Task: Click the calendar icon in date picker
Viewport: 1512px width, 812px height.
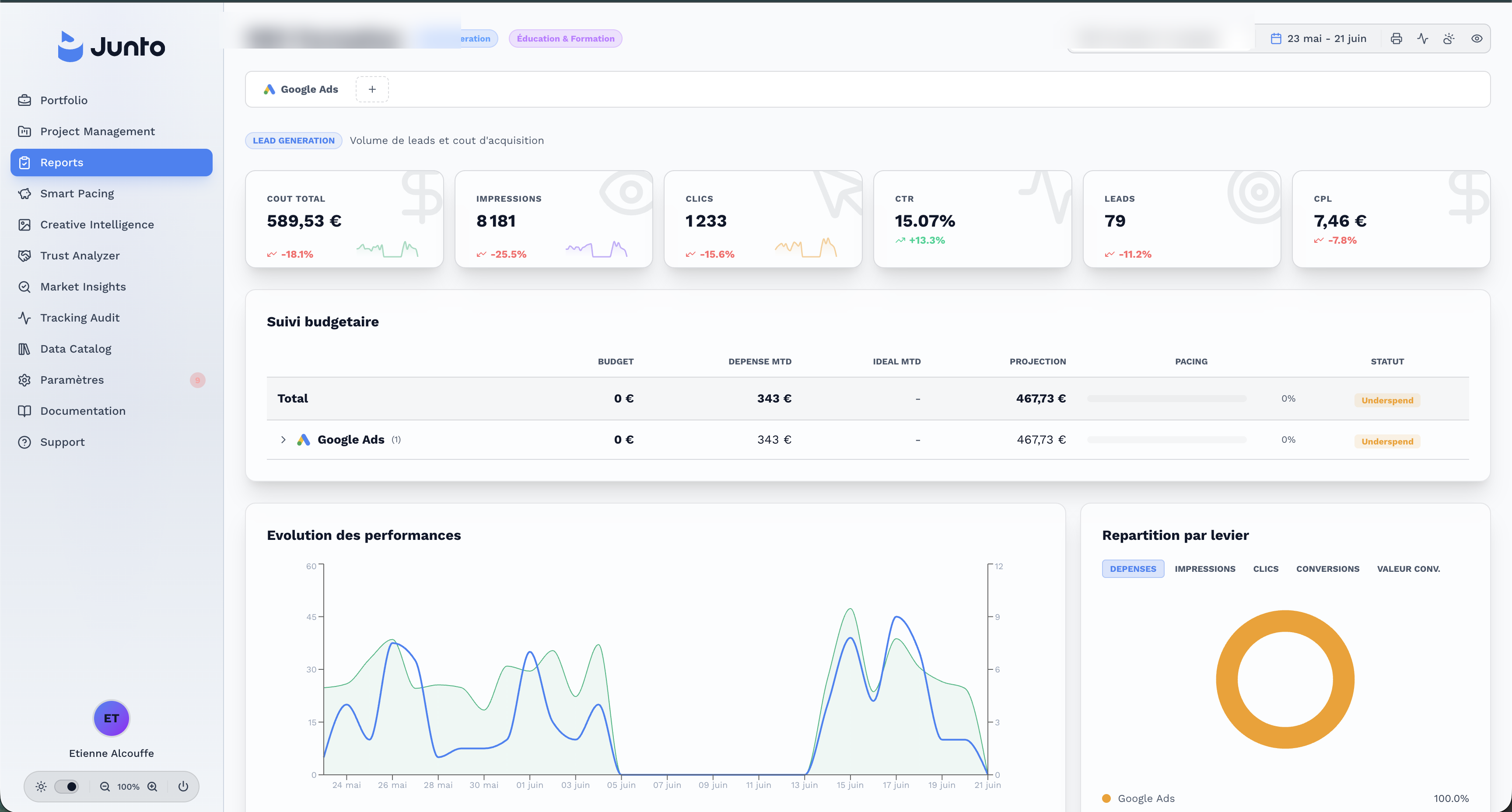Action: coord(1276,39)
